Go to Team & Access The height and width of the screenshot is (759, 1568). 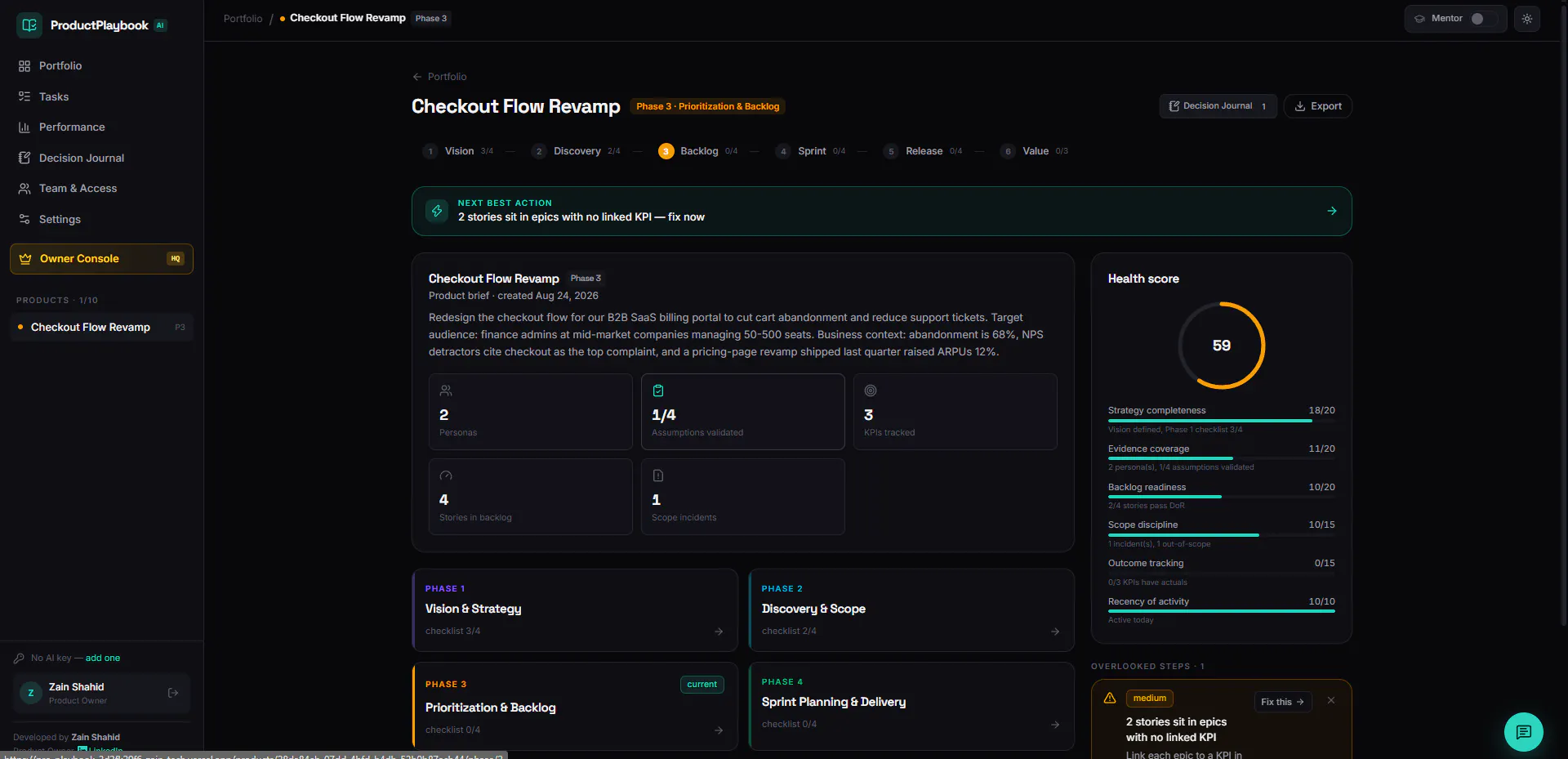[101, 188]
